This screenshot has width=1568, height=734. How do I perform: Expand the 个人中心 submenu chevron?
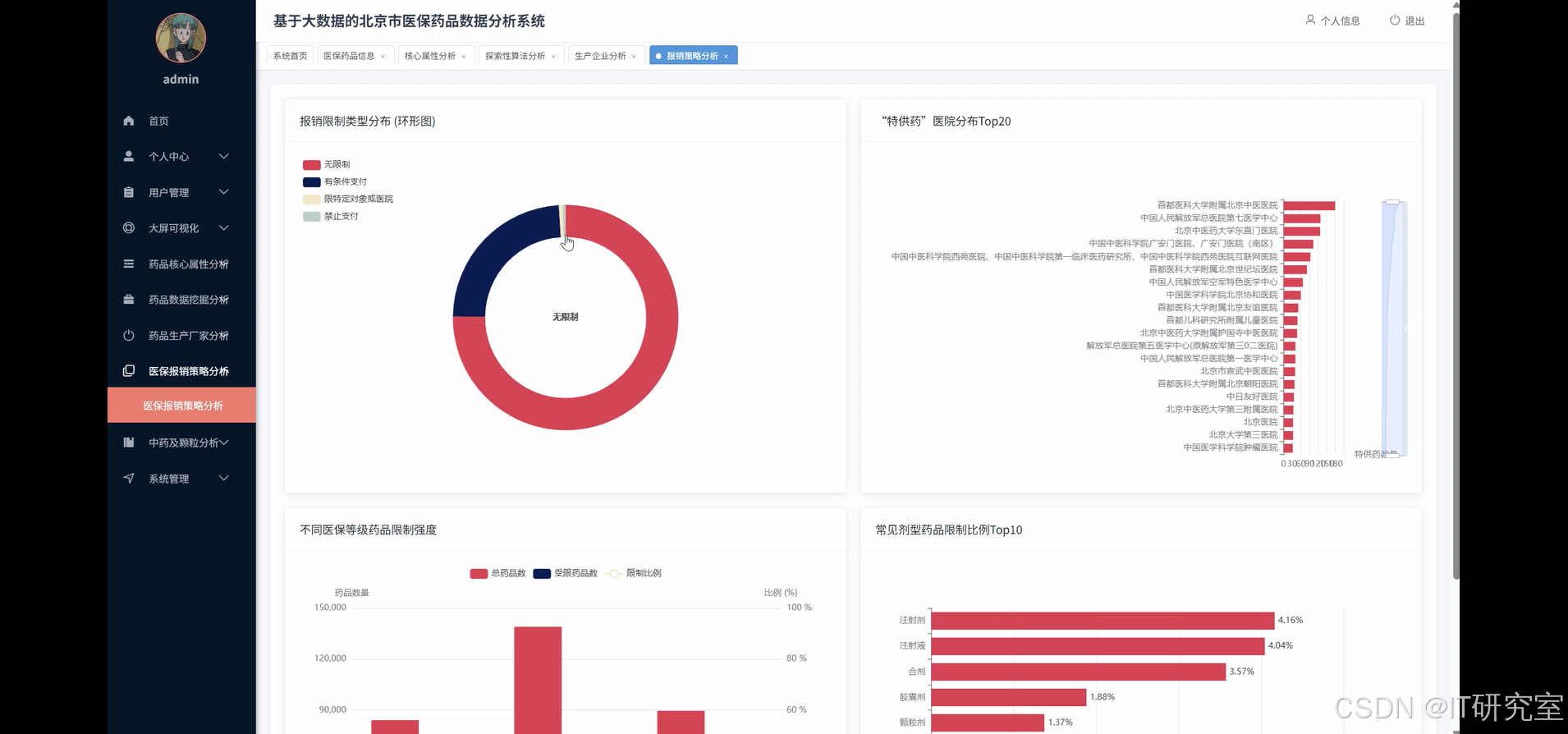(x=223, y=156)
